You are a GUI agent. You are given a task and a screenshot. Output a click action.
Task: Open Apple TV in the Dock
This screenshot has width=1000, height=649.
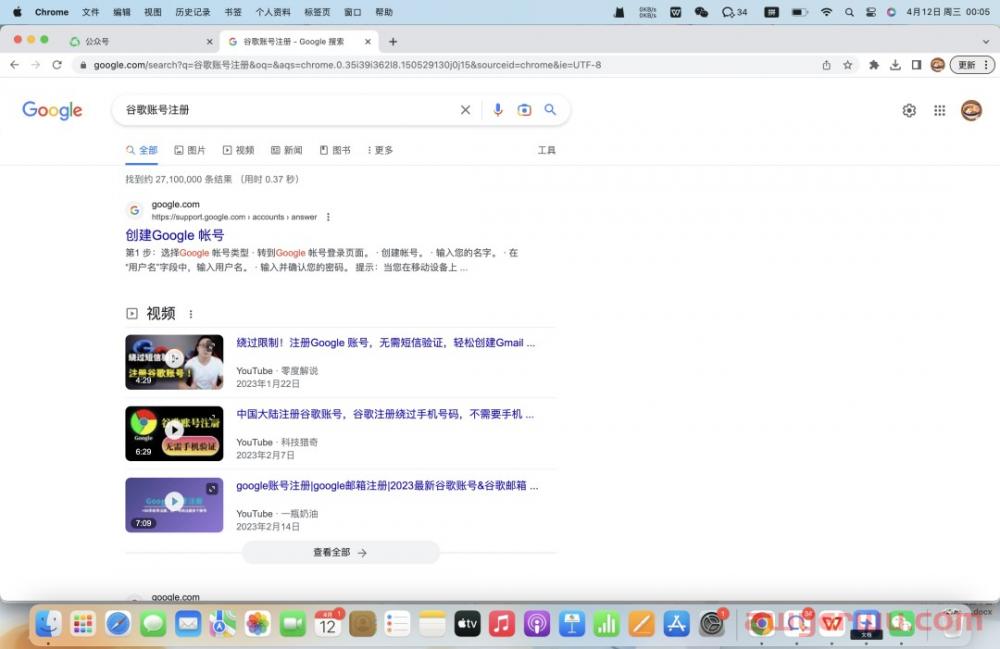coord(467,624)
